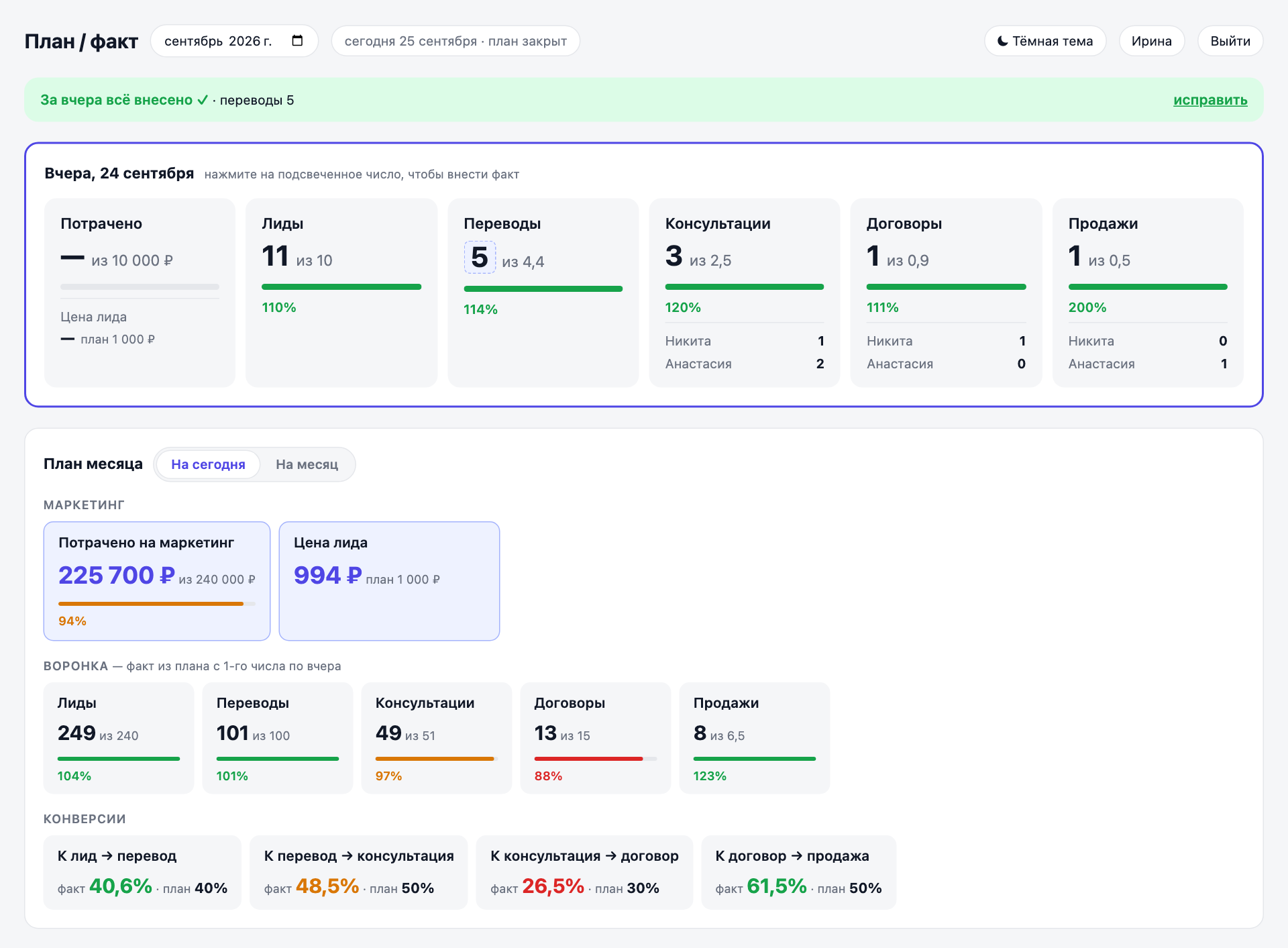This screenshot has height=948, width=1288.
Task: Click the Лиды value 11 in yesterday card
Action: (x=275, y=256)
